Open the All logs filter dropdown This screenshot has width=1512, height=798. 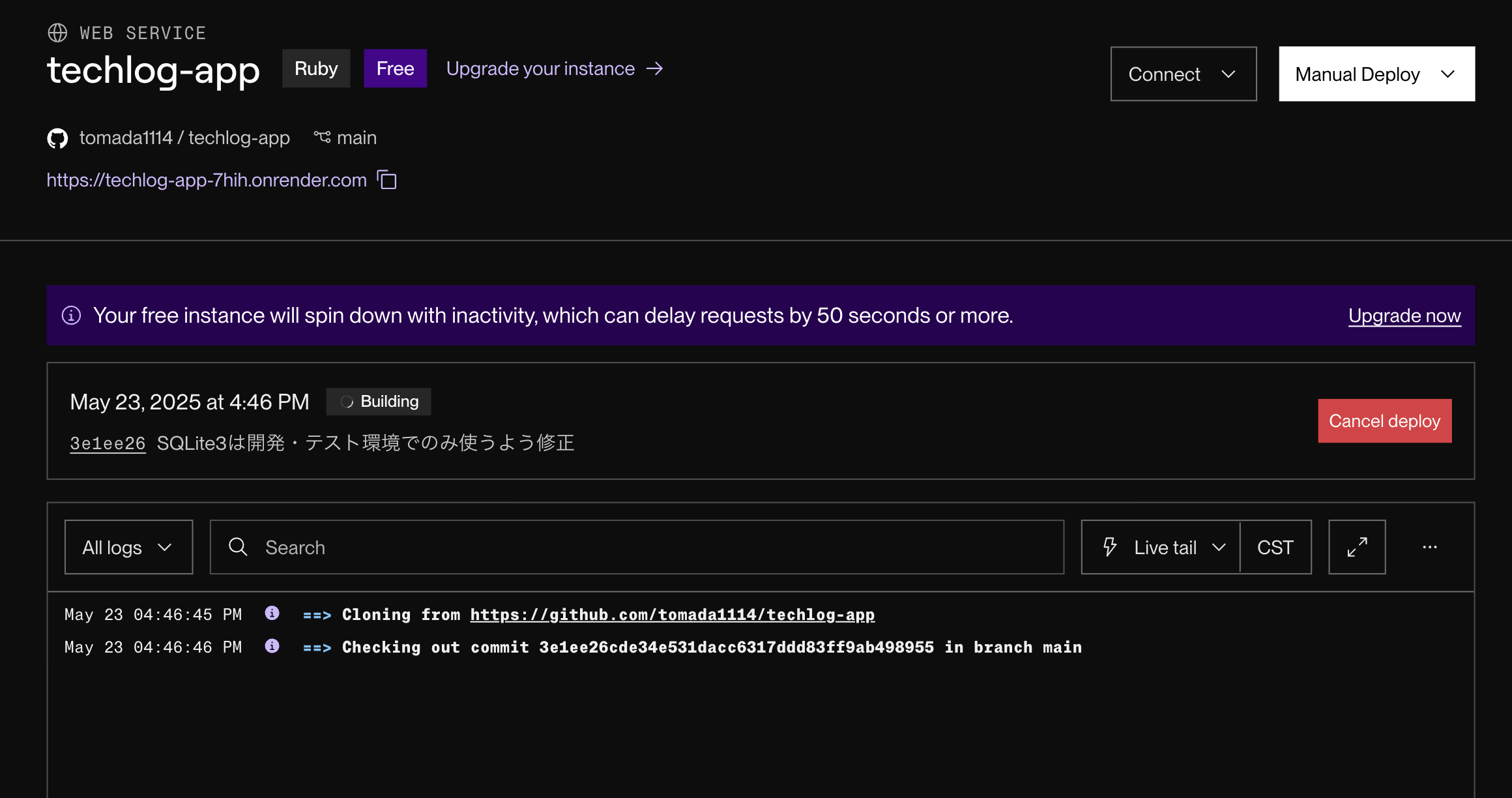pos(128,547)
